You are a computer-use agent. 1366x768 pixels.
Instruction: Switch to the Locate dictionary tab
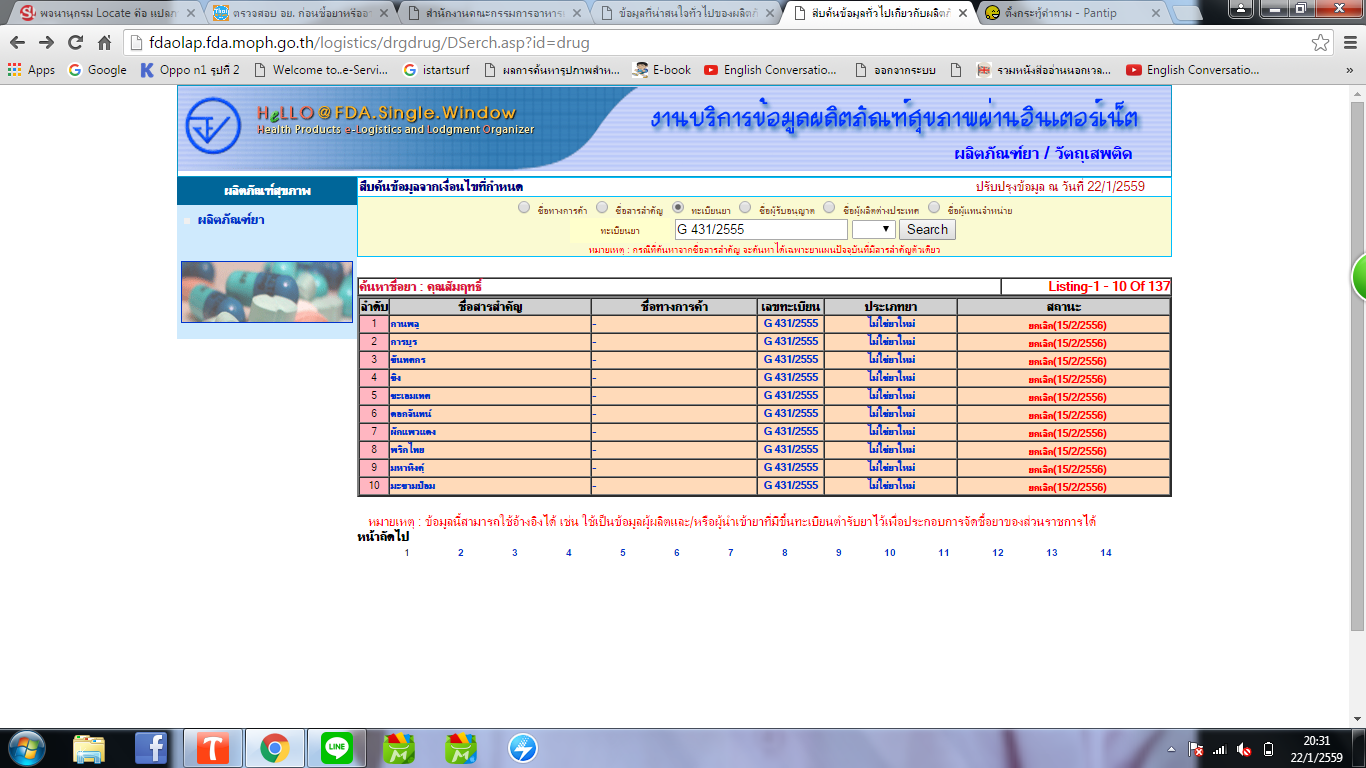[x=100, y=13]
